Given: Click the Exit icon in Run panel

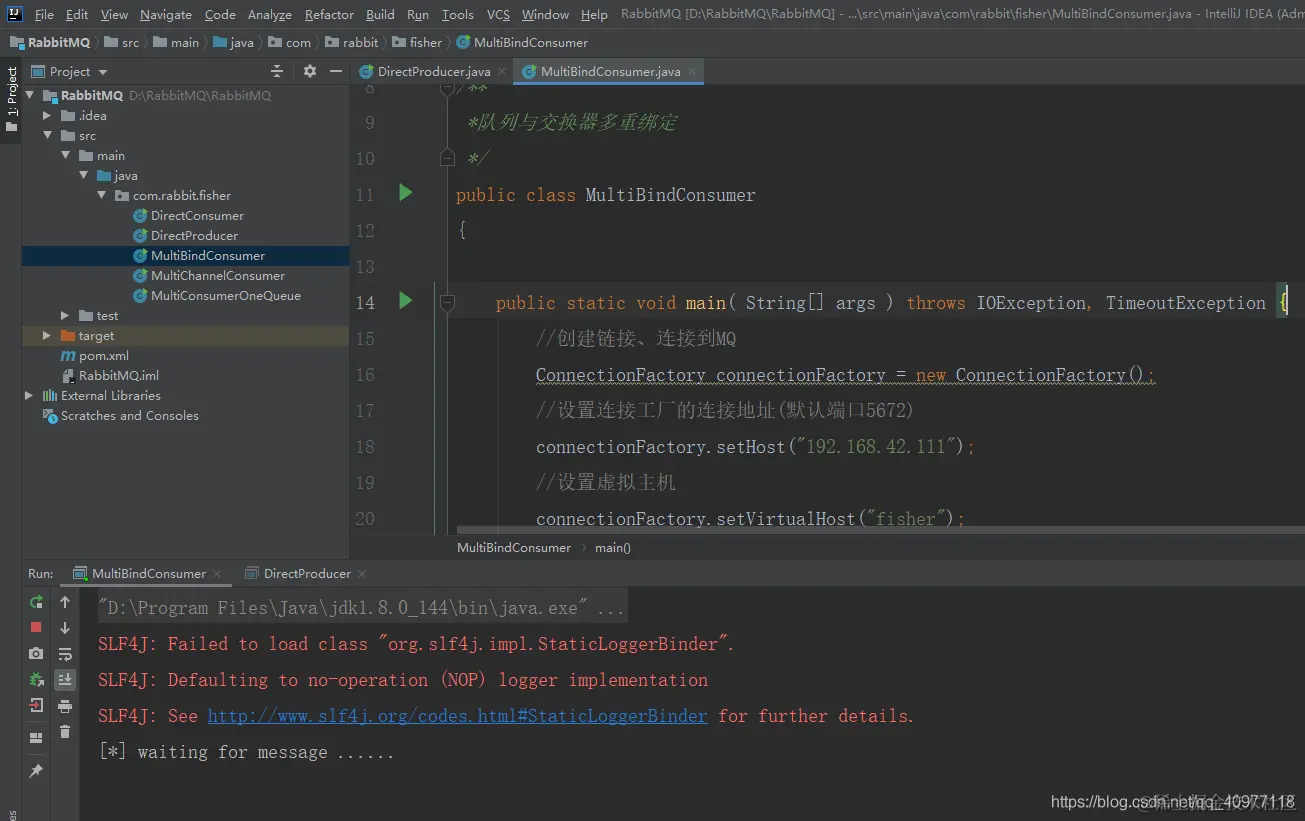Looking at the screenshot, I should 36,705.
